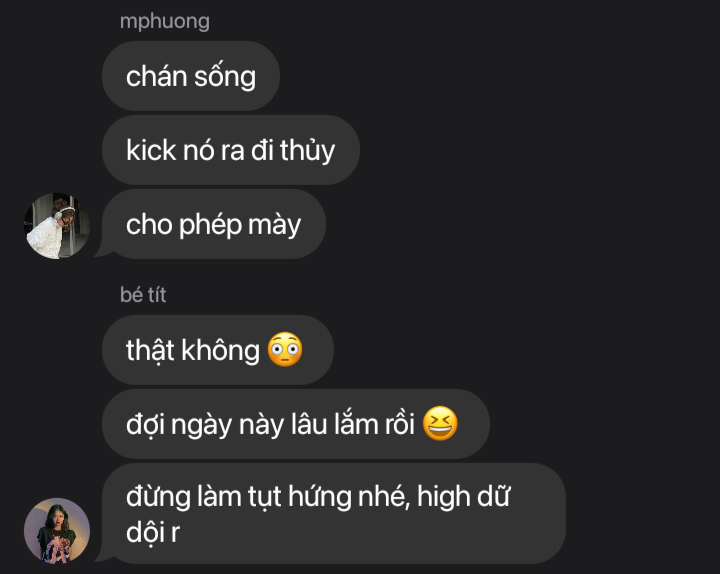Select the "chán sống" message bubble
This screenshot has height=574, width=720.
click(191, 76)
